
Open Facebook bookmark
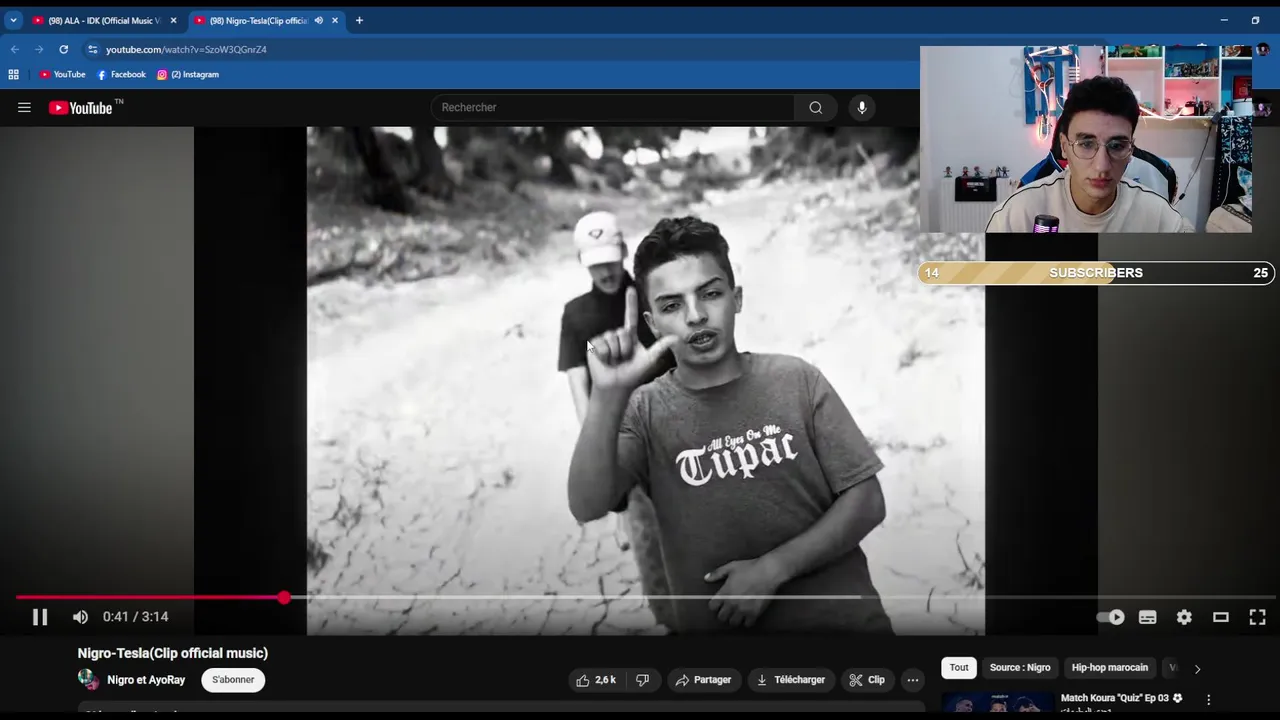click(x=121, y=74)
